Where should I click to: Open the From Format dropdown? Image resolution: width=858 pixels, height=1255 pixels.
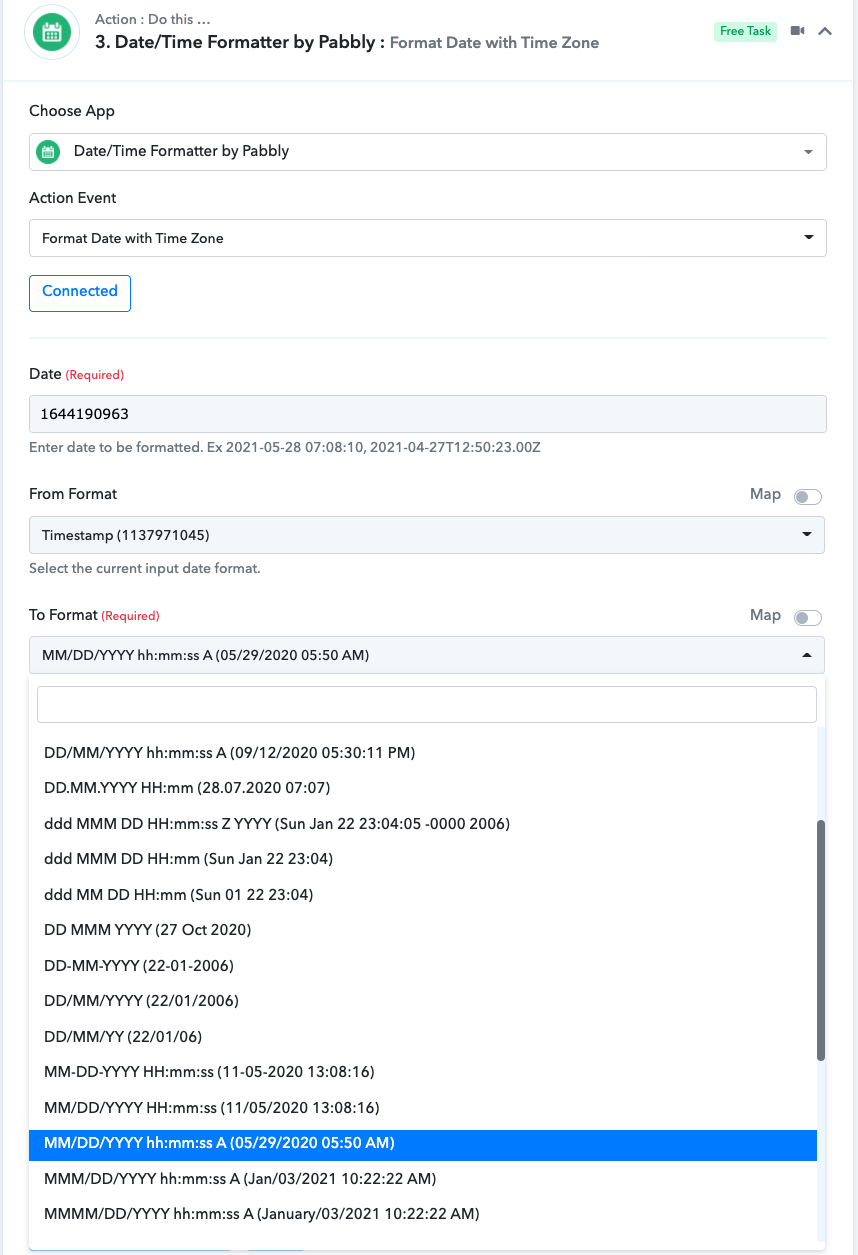[427, 535]
